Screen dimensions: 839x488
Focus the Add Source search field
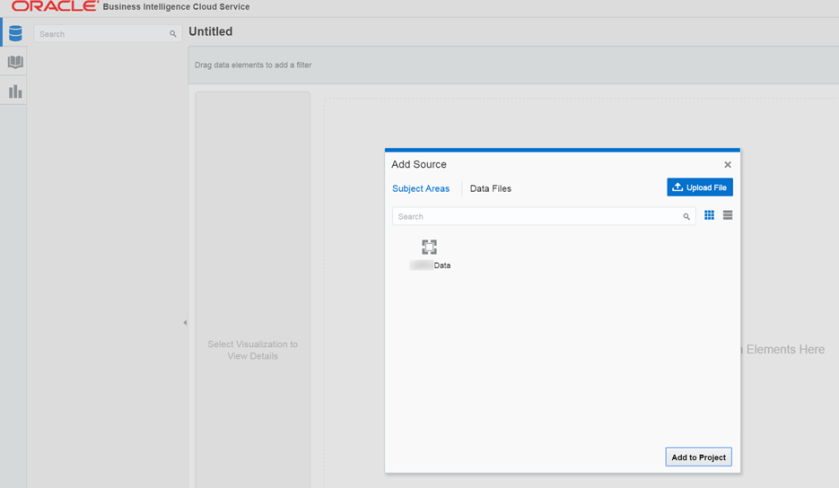click(x=535, y=216)
